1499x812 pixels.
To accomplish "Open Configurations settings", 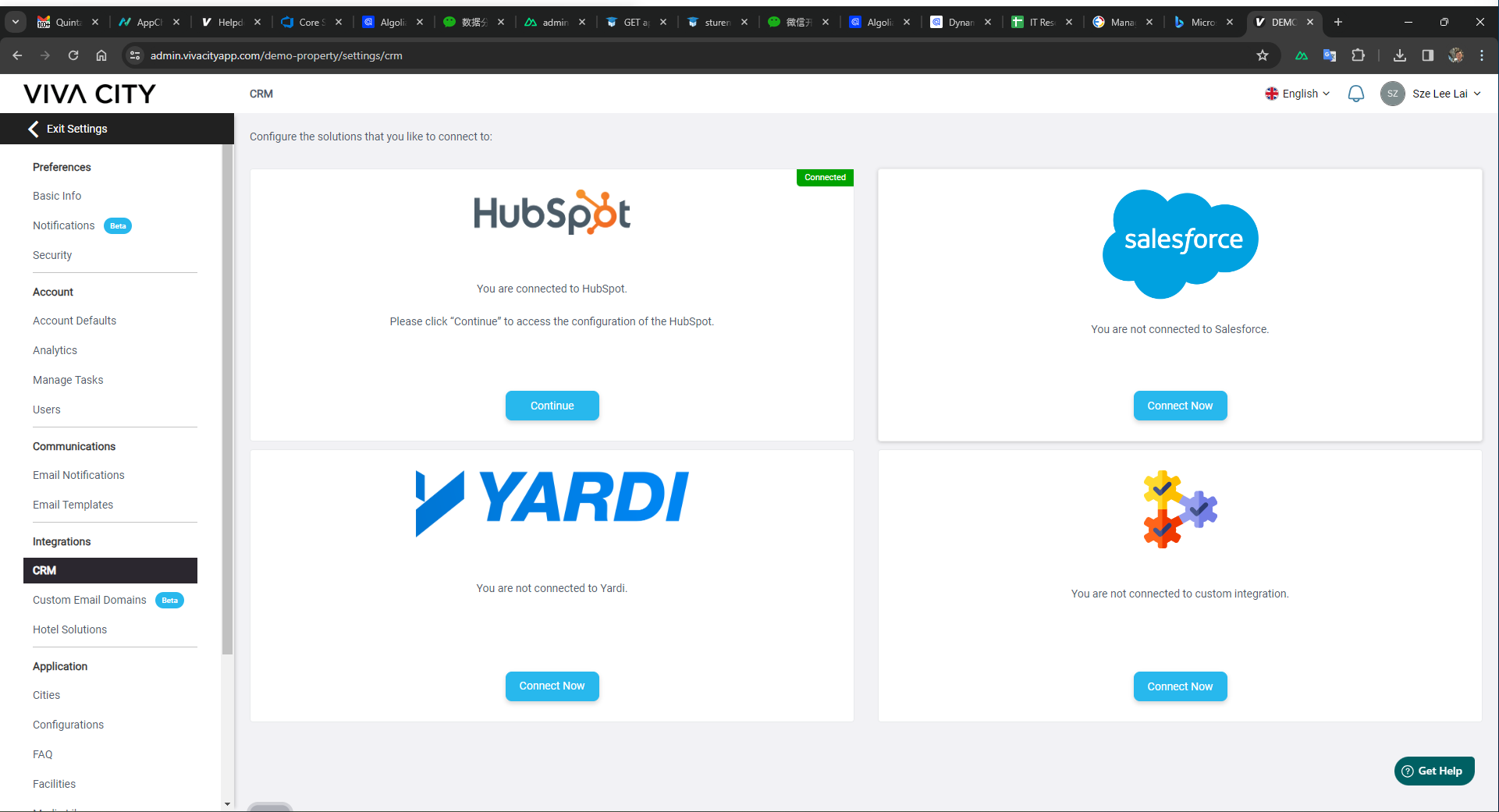I will coord(68,725).
